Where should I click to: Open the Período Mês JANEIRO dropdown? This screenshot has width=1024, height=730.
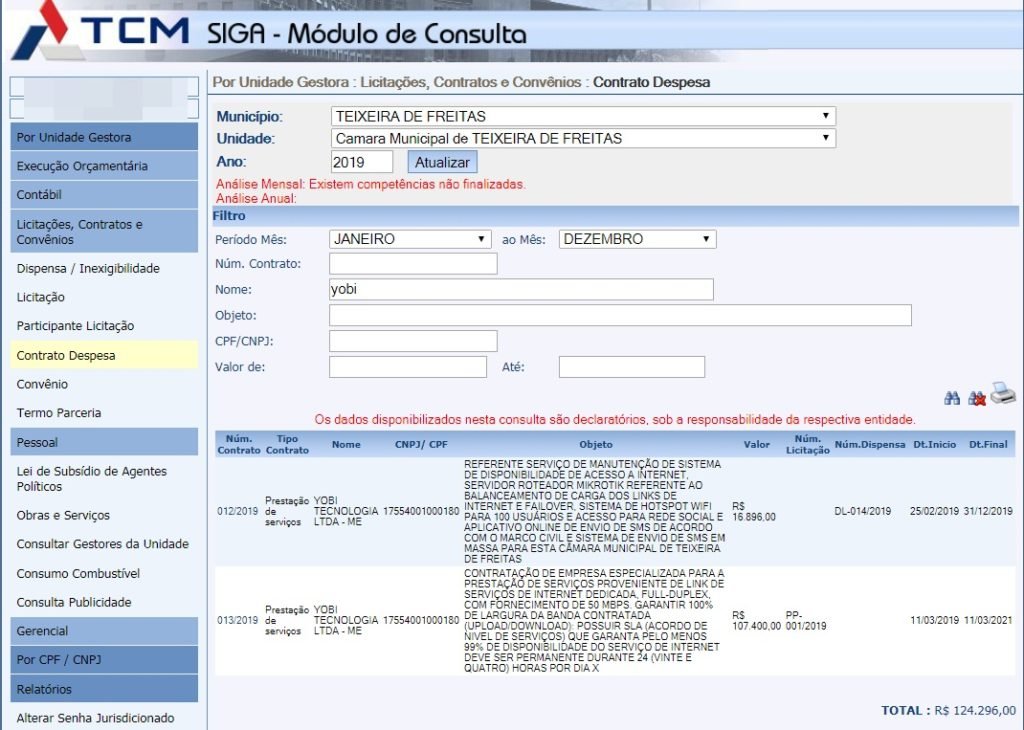coord(410,239)
